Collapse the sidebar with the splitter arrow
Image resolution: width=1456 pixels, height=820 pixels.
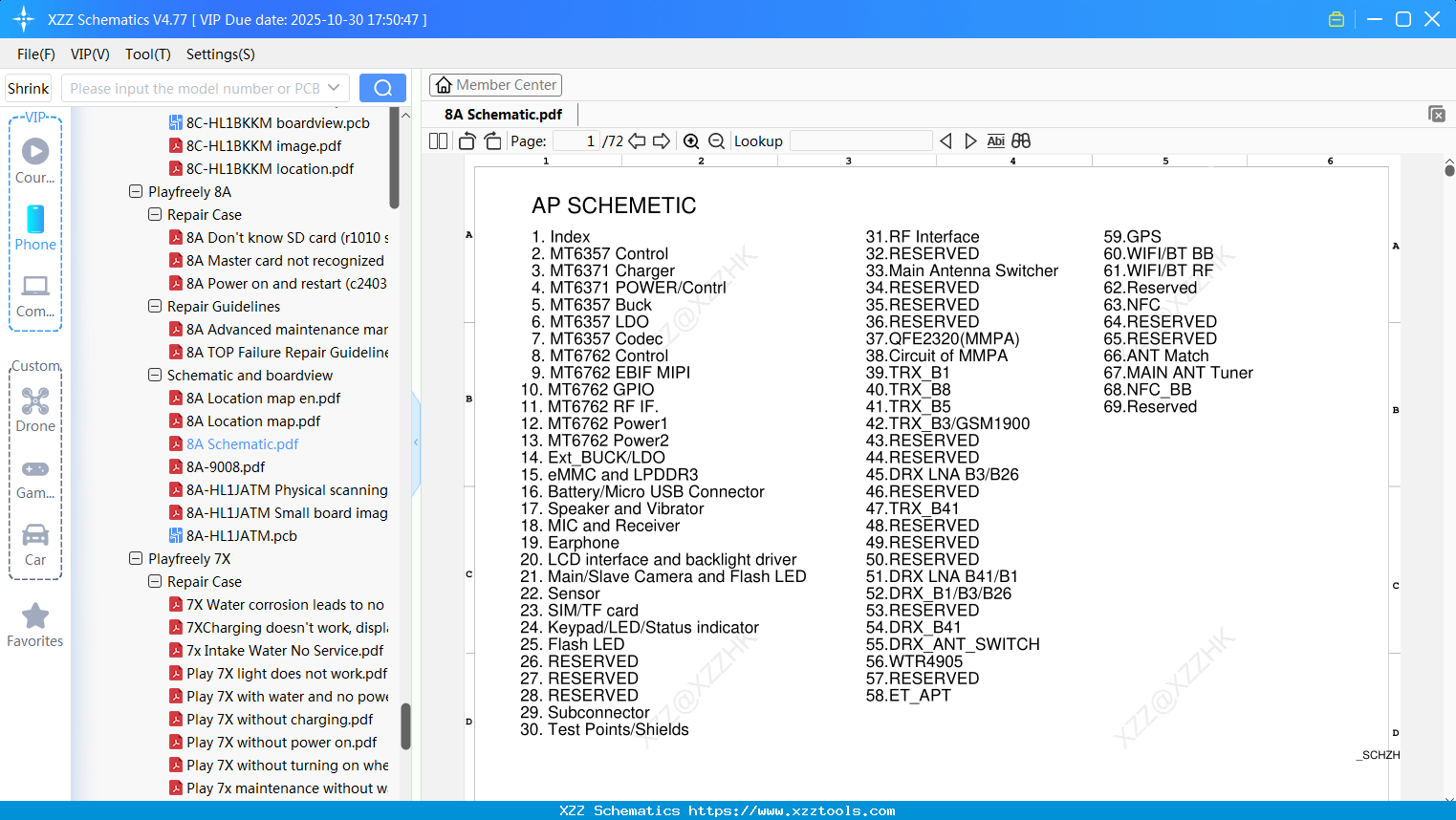[x=416, y=442]
